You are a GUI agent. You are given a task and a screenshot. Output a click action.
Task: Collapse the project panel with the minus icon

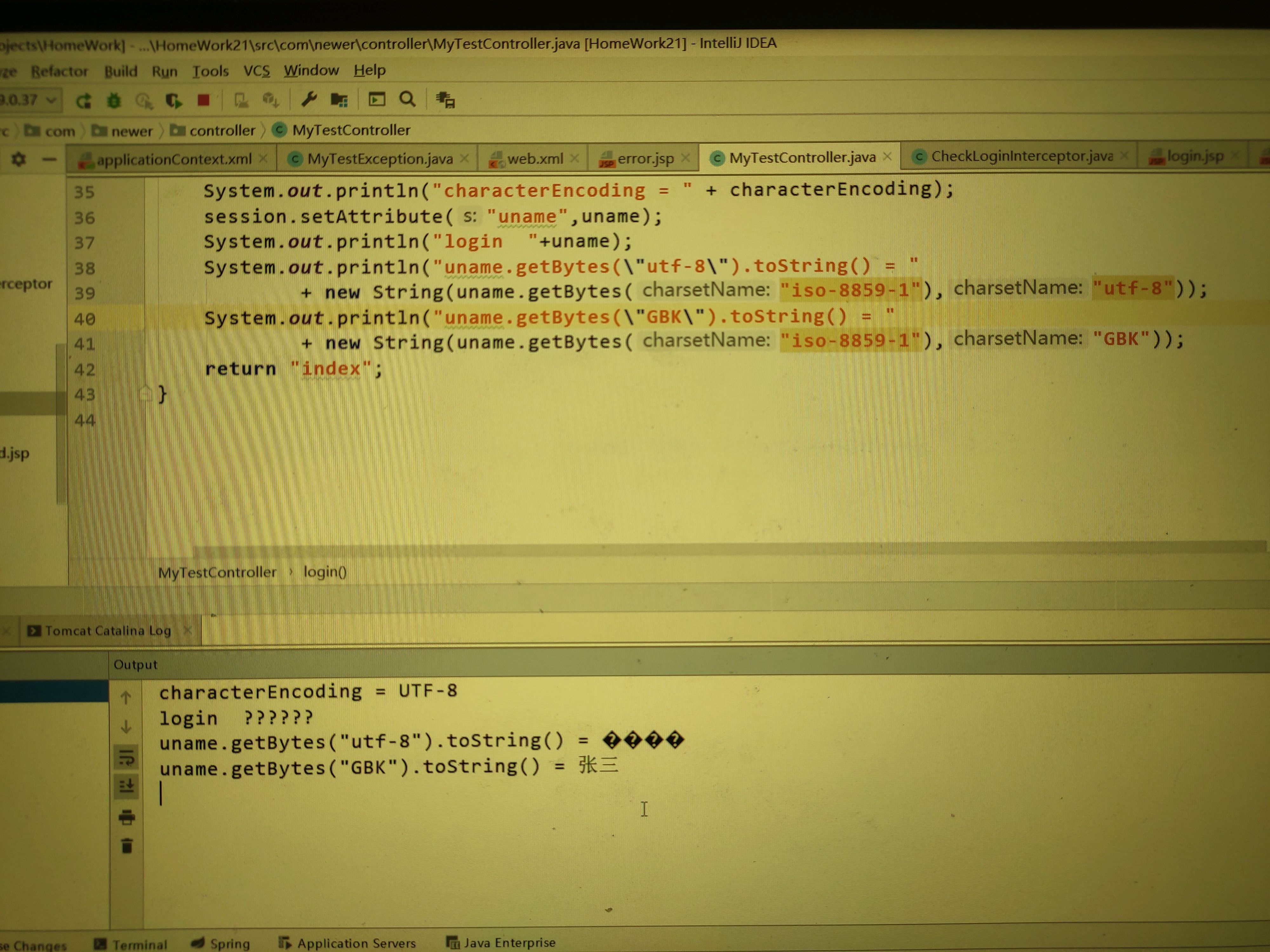click(x=50, y=160)
